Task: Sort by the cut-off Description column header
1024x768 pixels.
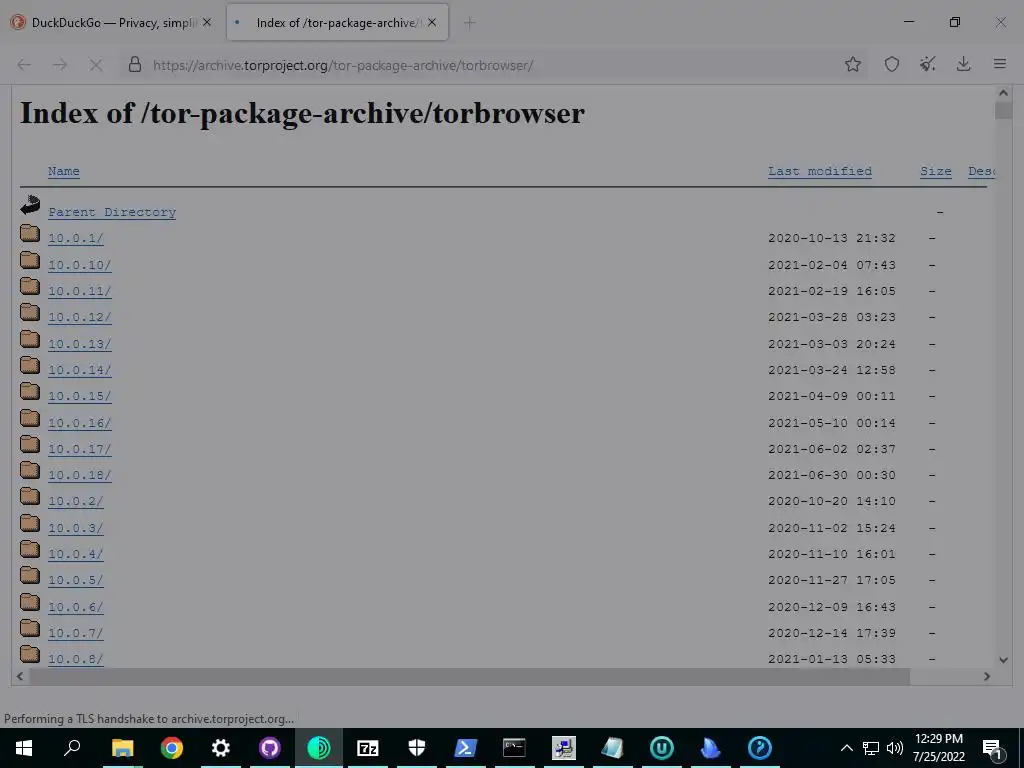Action: 981,171
